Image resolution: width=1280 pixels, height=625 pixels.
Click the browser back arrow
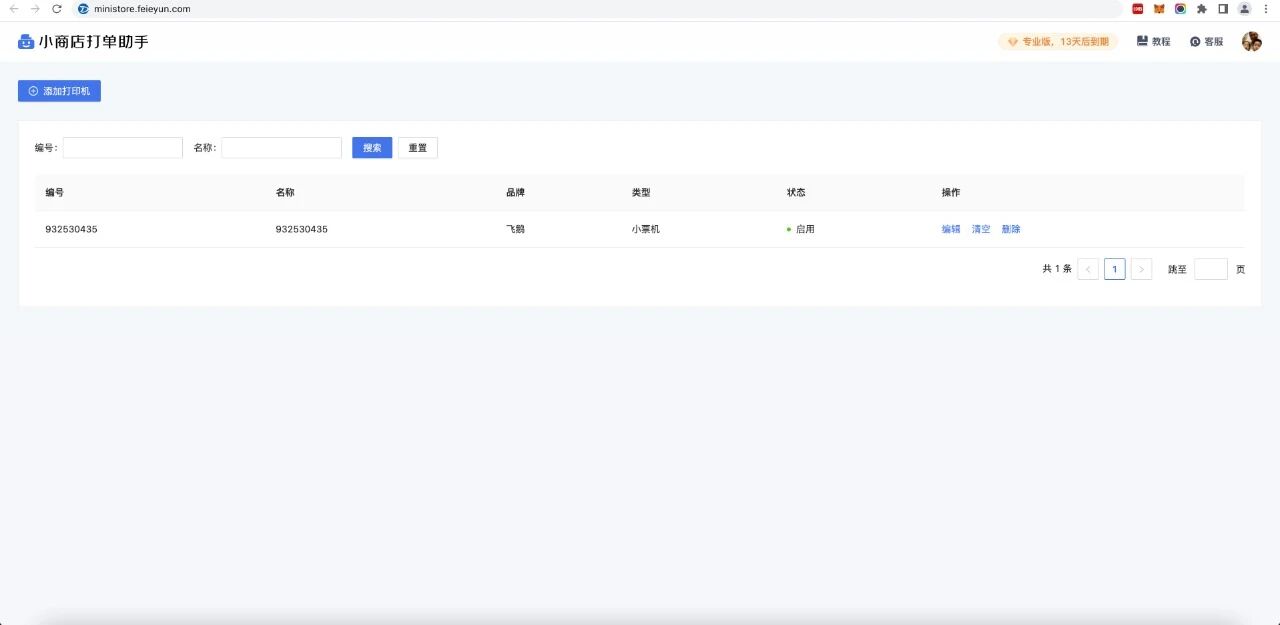point(14,8)
